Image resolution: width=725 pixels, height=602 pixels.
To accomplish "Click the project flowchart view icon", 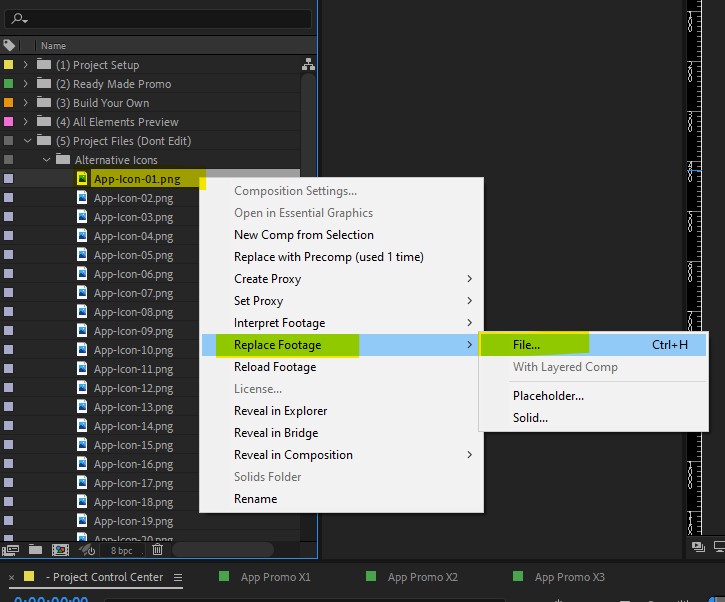I will (x=308, y=65).
